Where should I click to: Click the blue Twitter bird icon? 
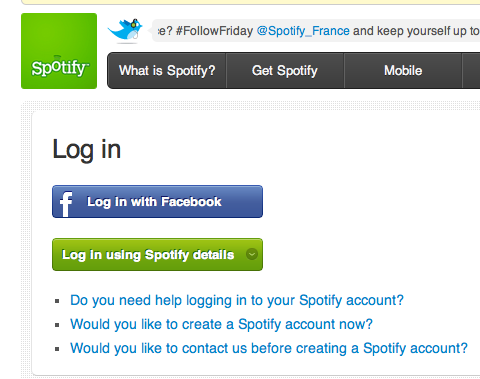coord(125,31)
